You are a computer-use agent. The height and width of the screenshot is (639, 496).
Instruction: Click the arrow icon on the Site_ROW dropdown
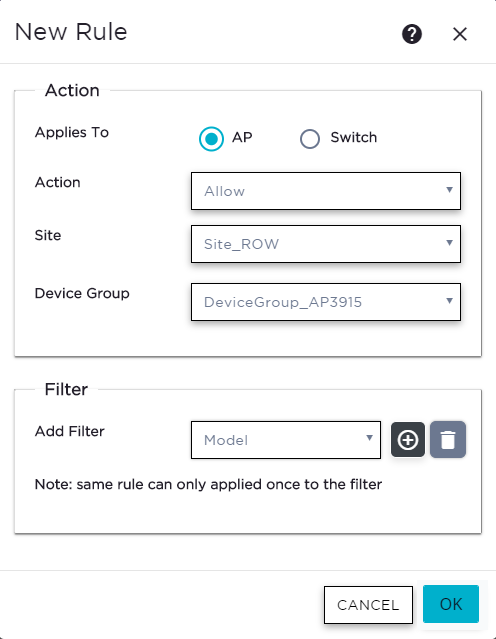449,243
